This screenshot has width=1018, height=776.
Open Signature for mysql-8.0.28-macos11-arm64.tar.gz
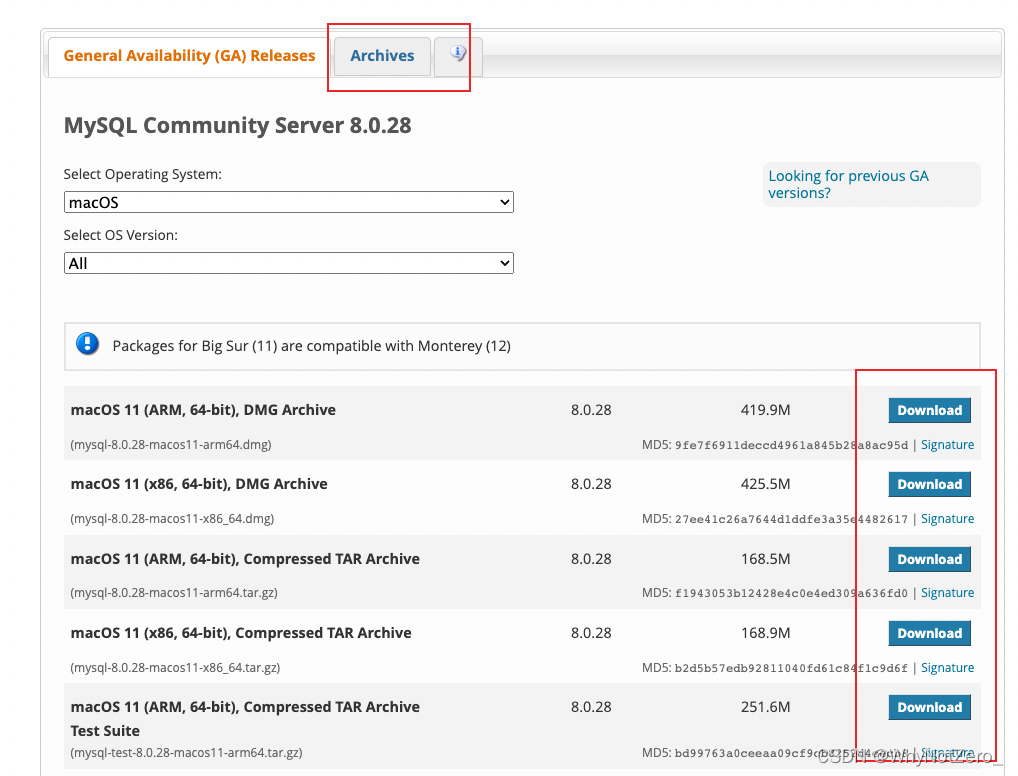947,593
